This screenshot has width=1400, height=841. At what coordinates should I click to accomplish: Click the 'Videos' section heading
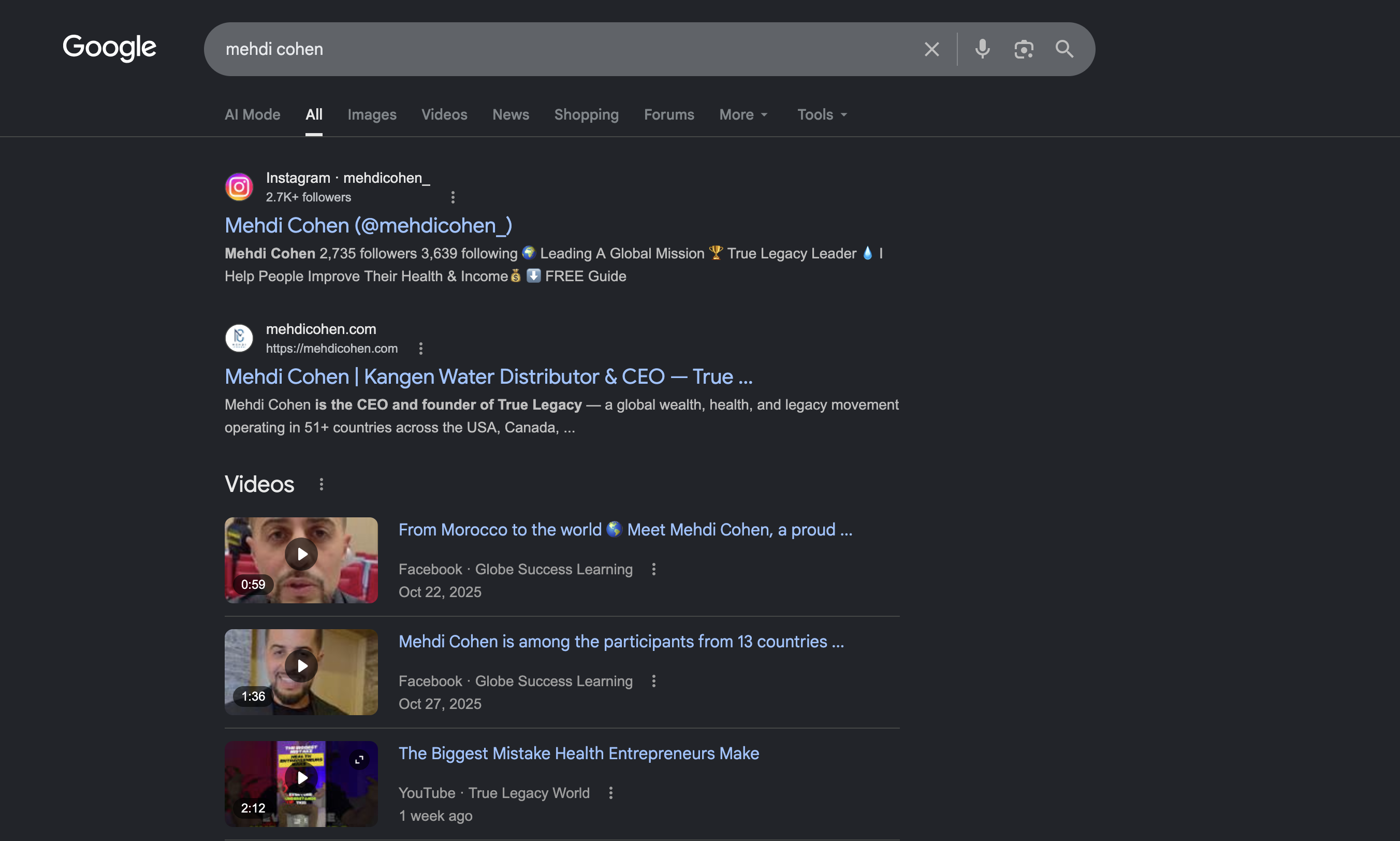coord(259,485)
